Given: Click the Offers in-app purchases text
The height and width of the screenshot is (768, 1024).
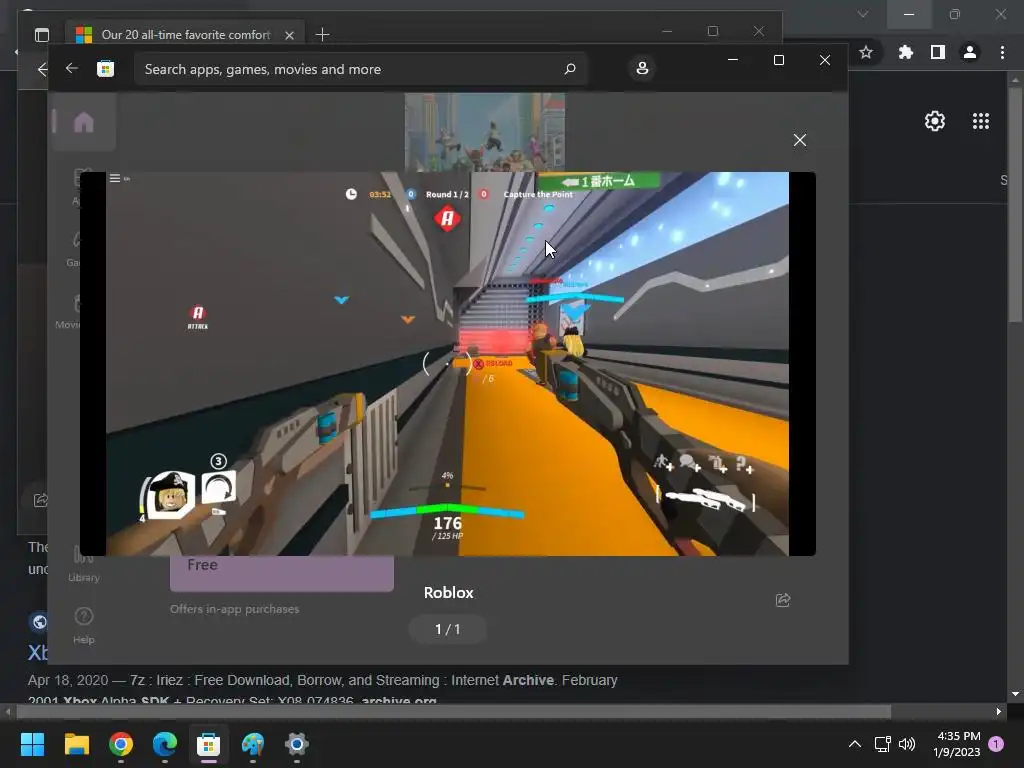Looking at the screenshot, I should (234, 609).
